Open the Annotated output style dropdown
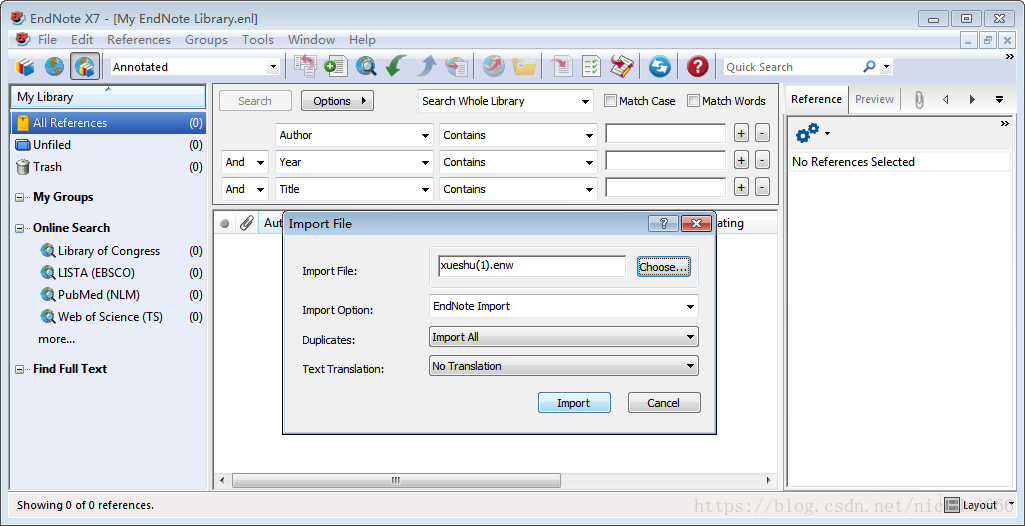 (273, 67)
